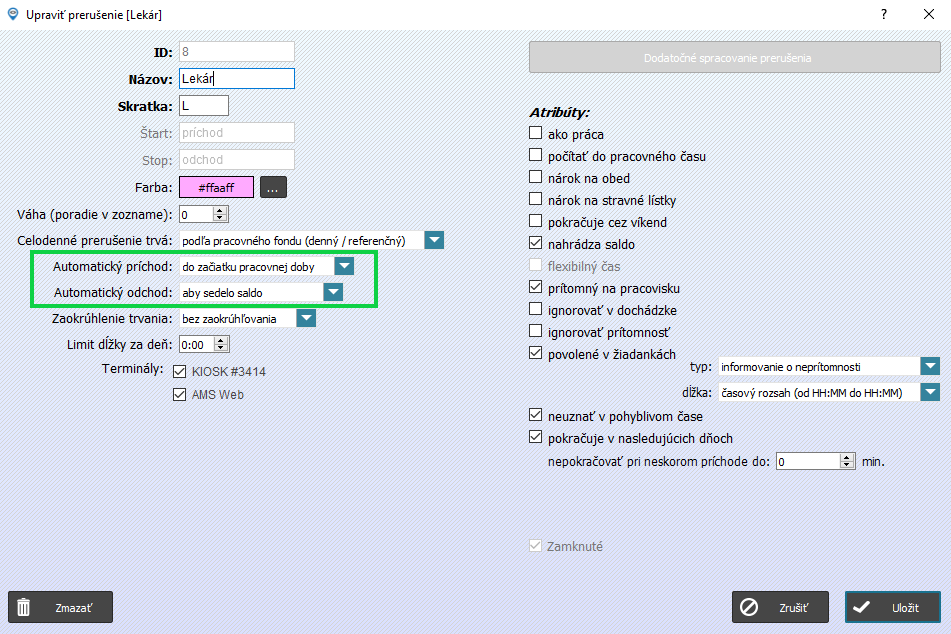951x634 pixels.
Task: Enable the 'ako práca' checkbox
Action: (536, 133)
